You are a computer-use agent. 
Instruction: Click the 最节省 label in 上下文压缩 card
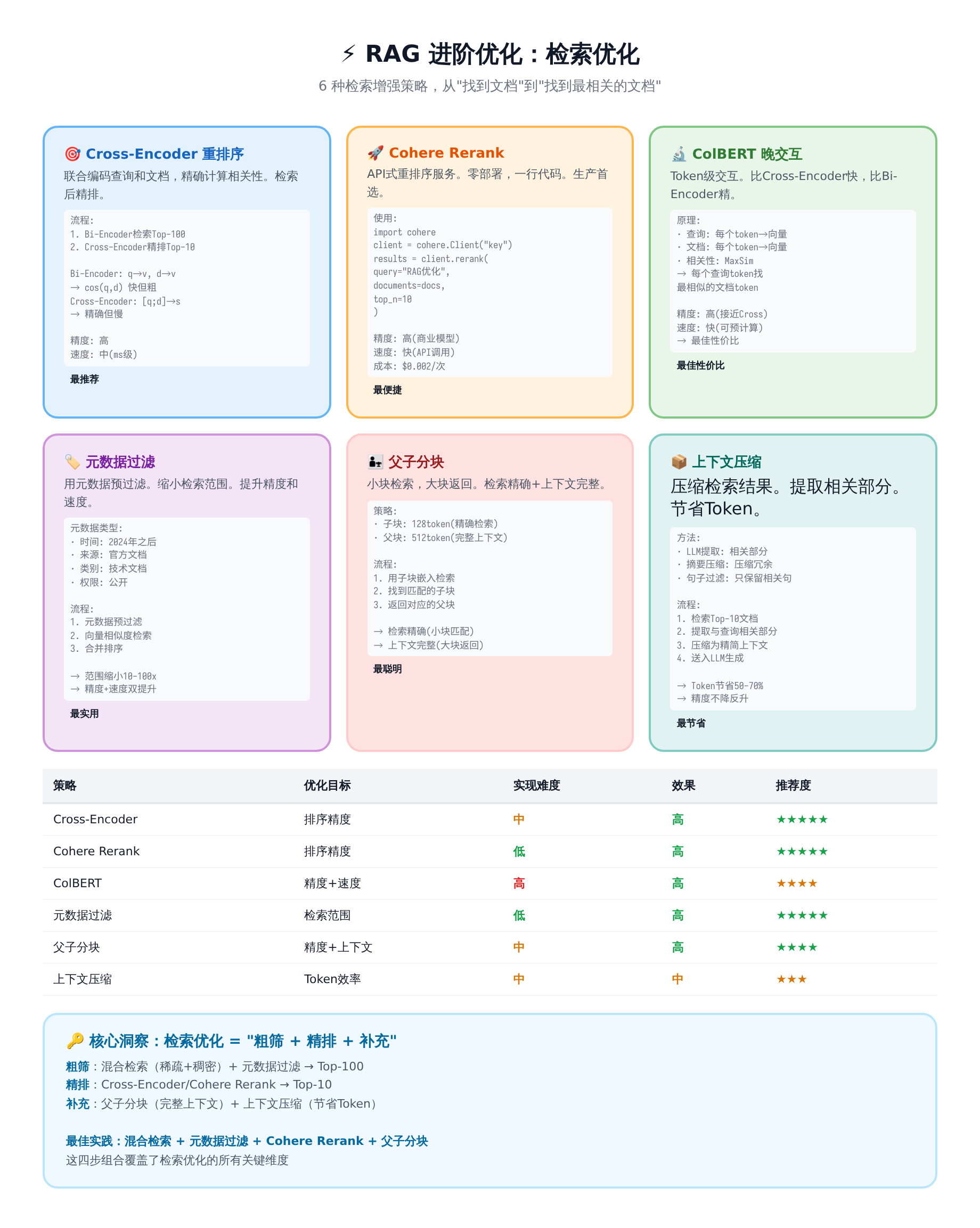(x=691, y=723)
